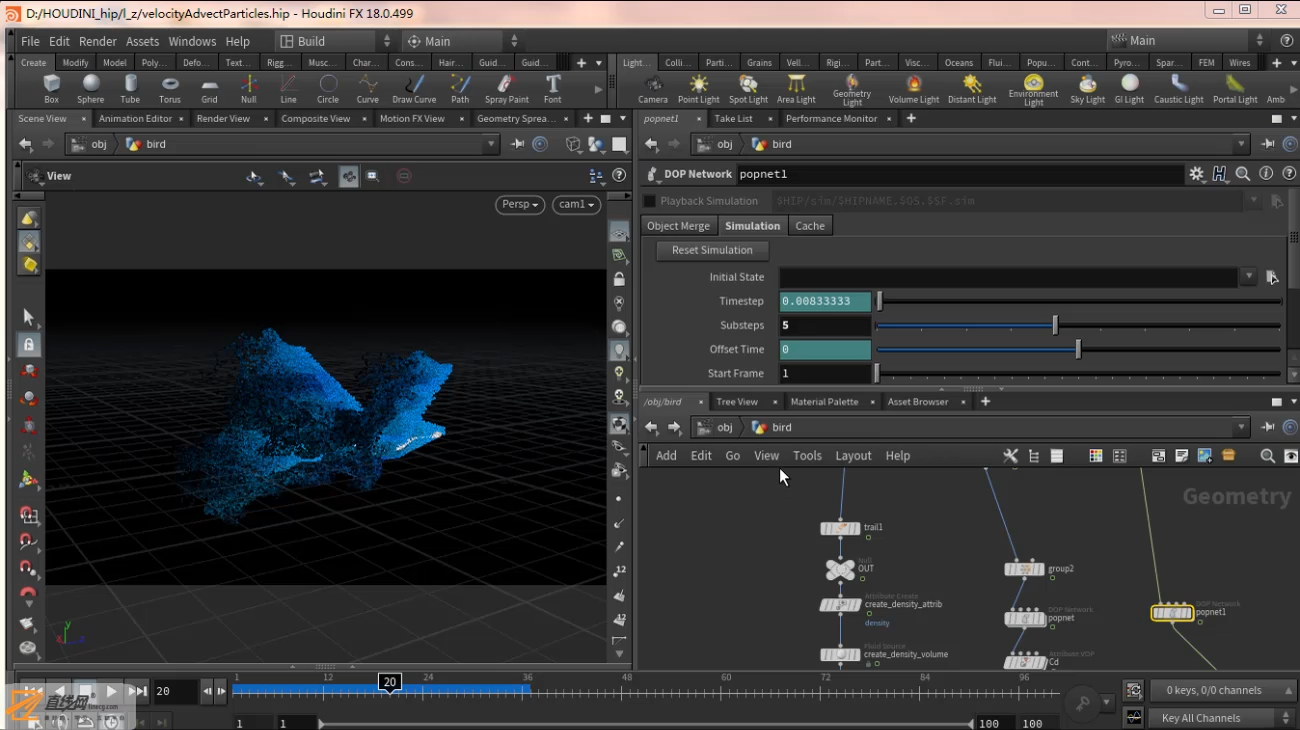This screenshot has height=730, width=1300.
Task: Open the Material Palette tab
Action: point(824,402)
